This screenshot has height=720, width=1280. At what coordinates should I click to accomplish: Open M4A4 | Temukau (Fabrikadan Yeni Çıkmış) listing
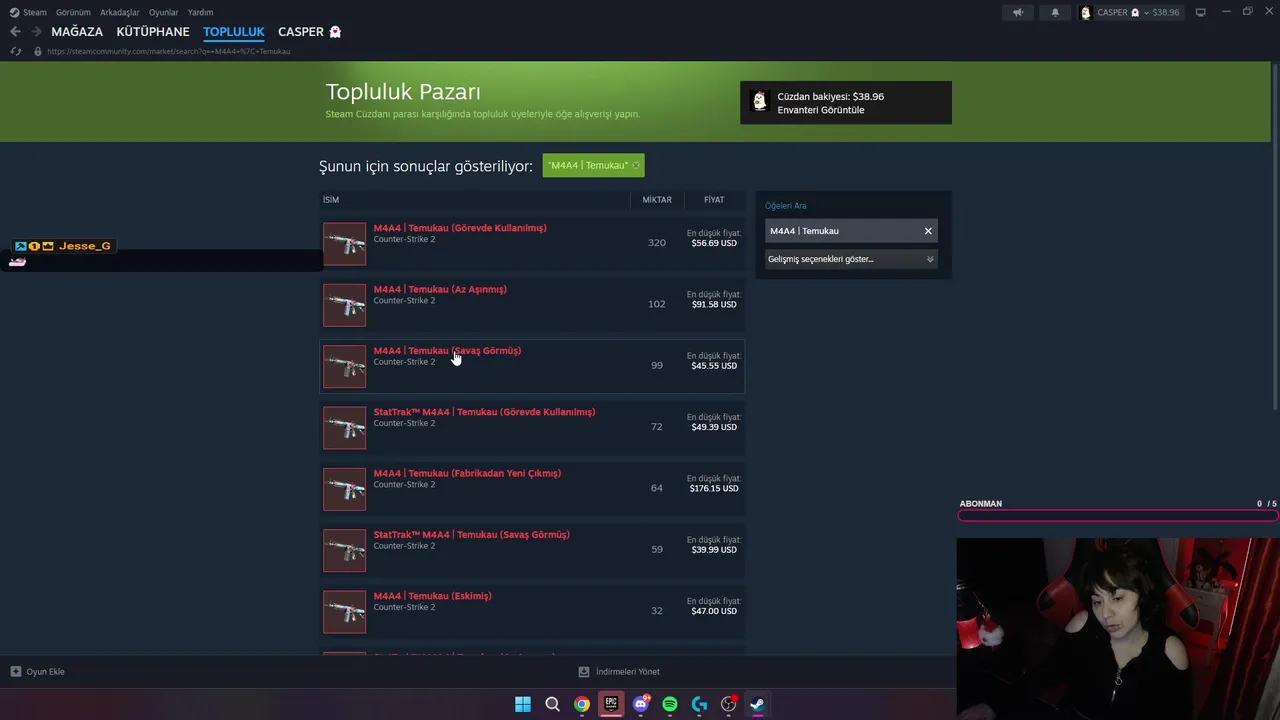click(x=467, y=473)
